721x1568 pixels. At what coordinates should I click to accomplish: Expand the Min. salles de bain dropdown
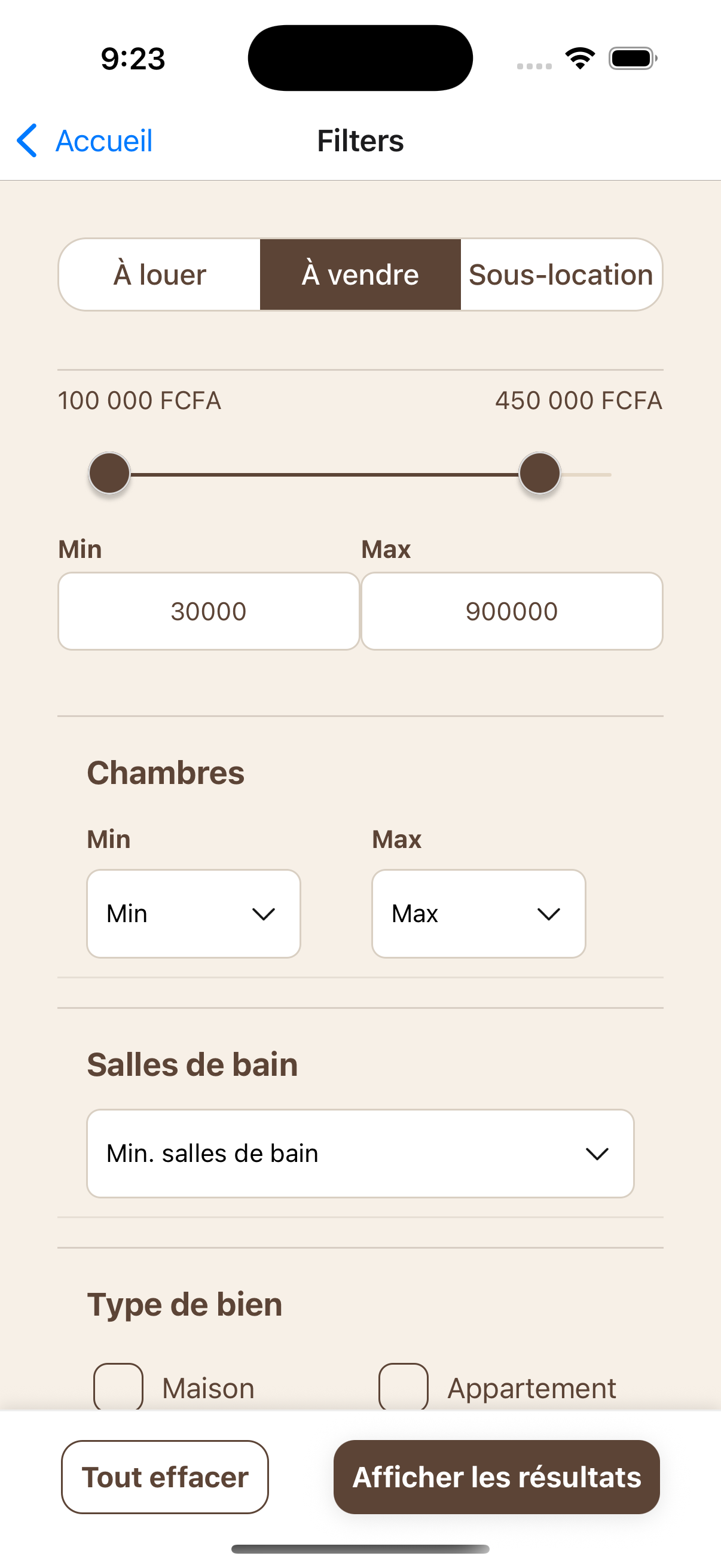tap(360, 1154)
